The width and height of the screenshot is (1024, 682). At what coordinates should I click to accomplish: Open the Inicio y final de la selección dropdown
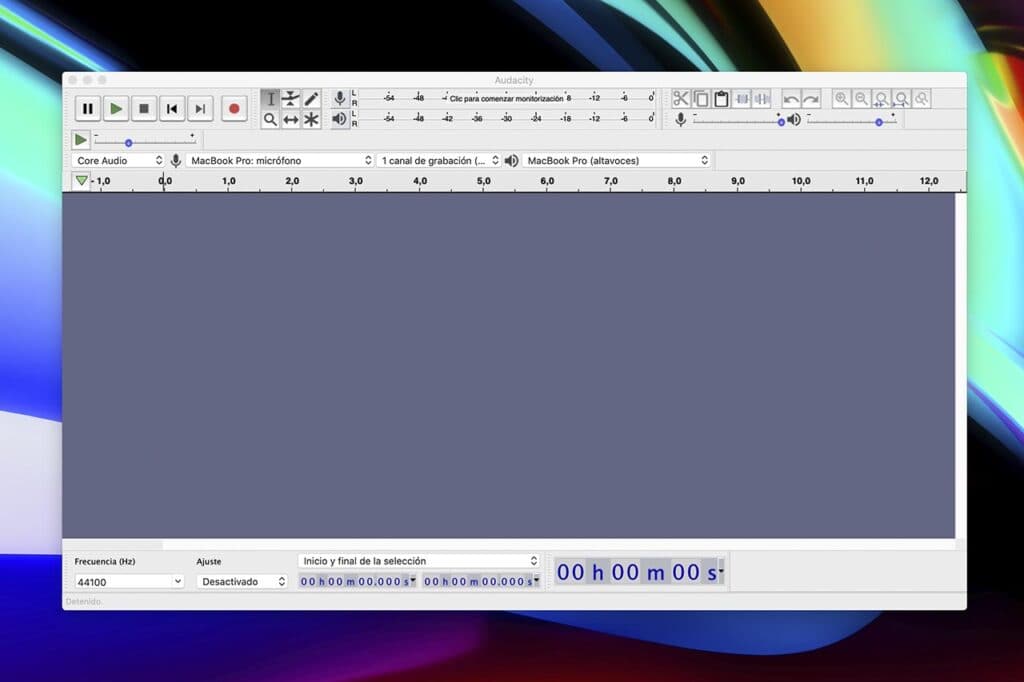click(x=419, y=561)
